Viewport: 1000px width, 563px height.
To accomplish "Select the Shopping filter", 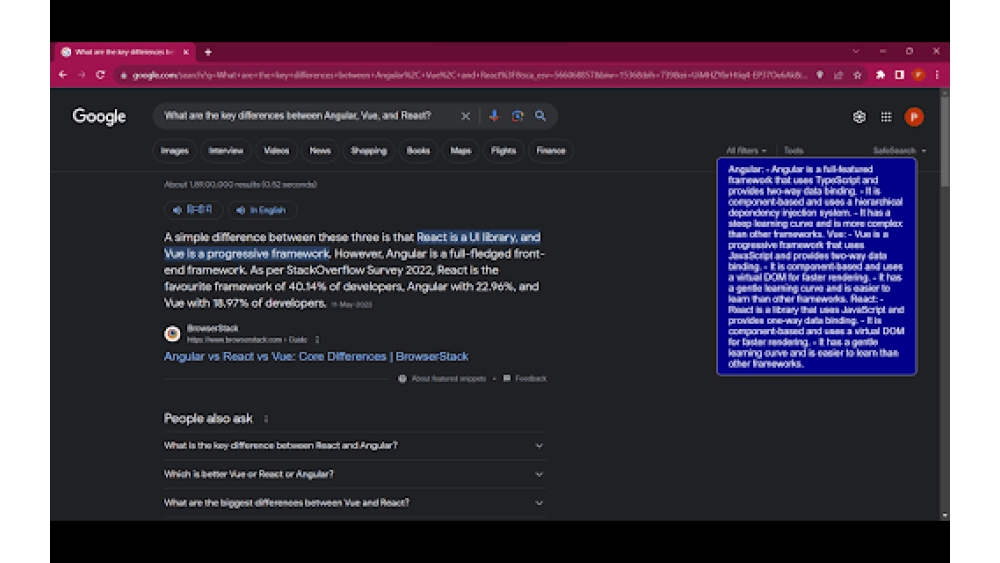I will (x=369, y=151).
